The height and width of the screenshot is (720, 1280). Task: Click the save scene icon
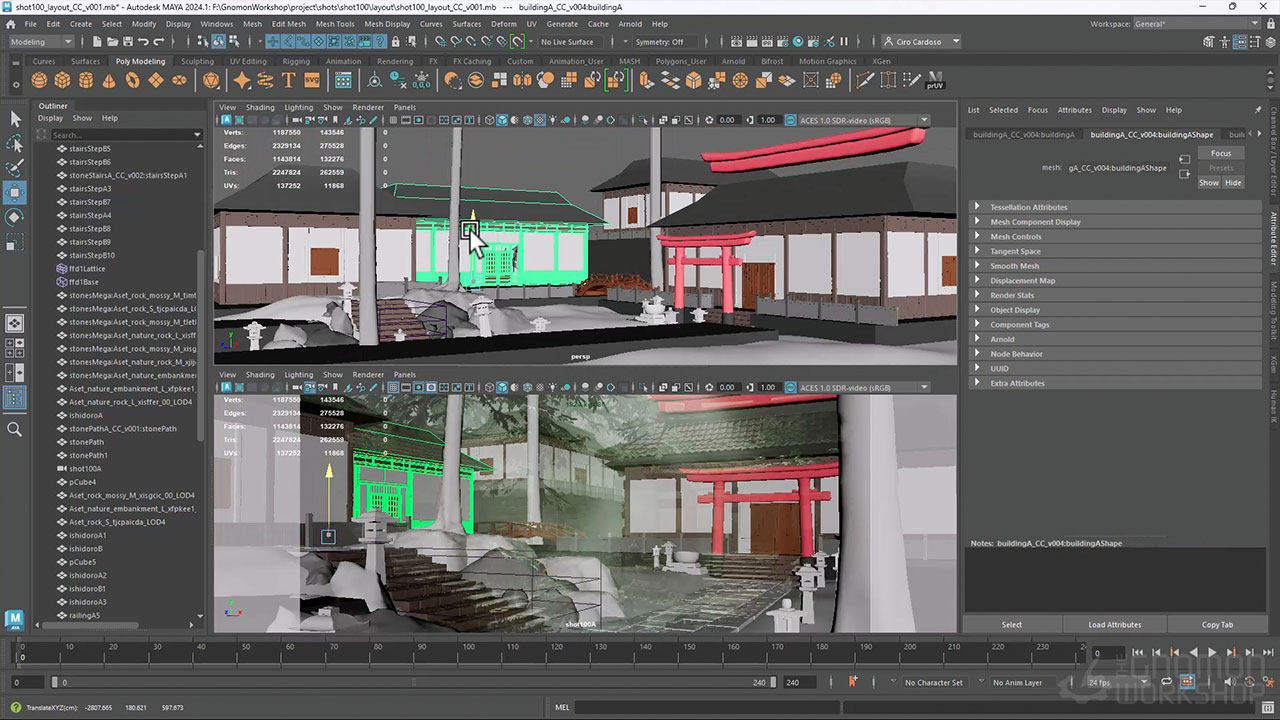(127, 42)
